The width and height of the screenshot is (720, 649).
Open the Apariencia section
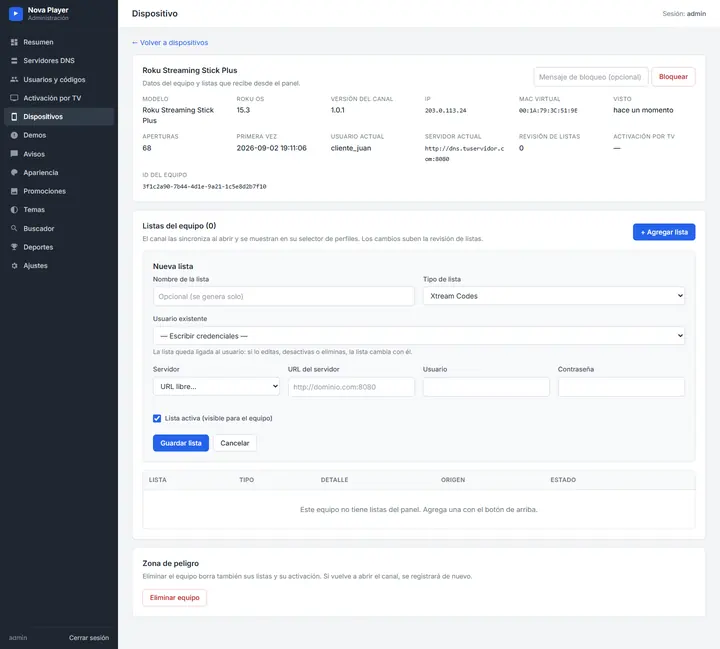59,172
